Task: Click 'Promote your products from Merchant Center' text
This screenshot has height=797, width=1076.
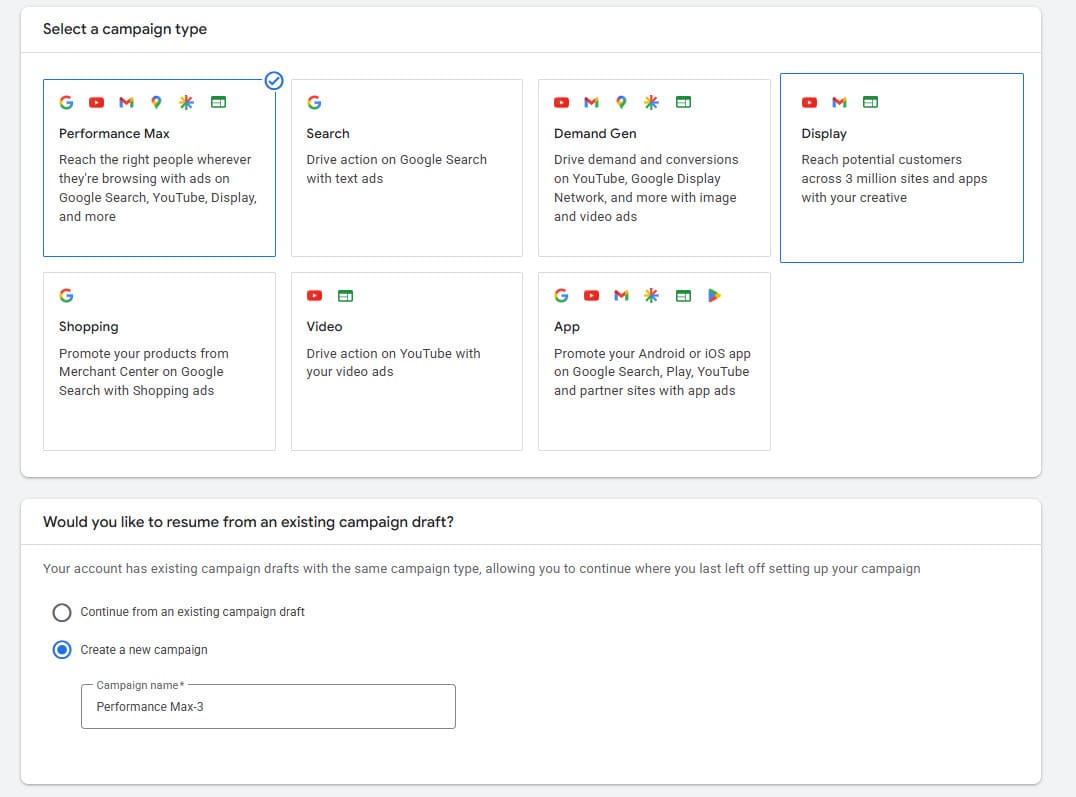Action: click(143, 371)
